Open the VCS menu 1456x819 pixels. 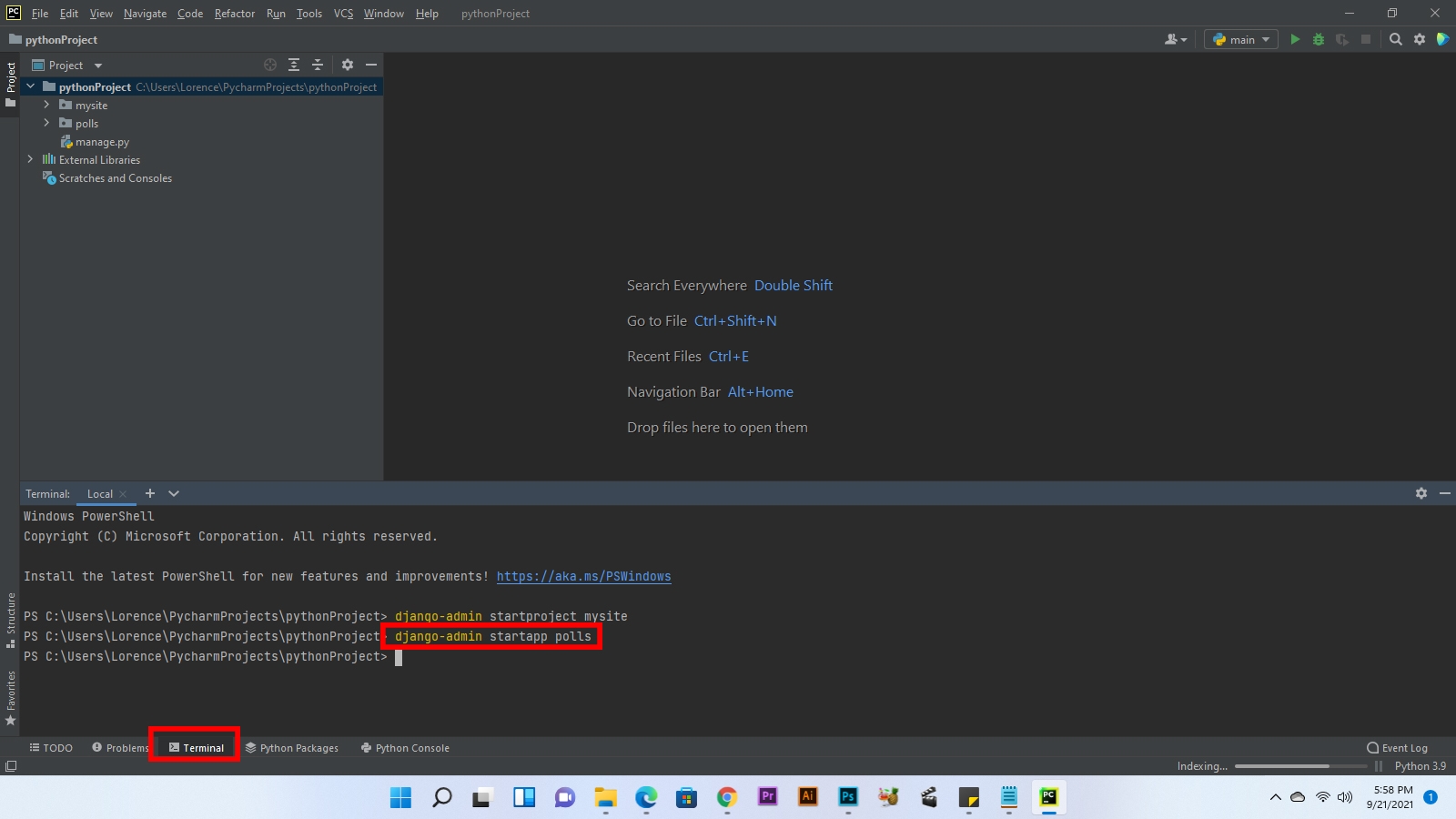[343, 13]
